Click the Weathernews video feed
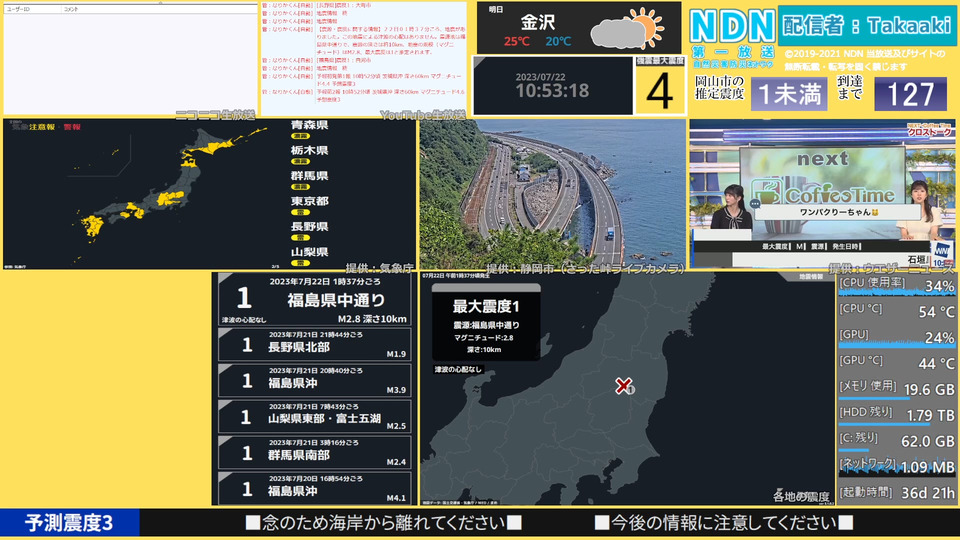The width and height of the screenshot is (960, 540). pyautogui.click(x=822, y=193)
